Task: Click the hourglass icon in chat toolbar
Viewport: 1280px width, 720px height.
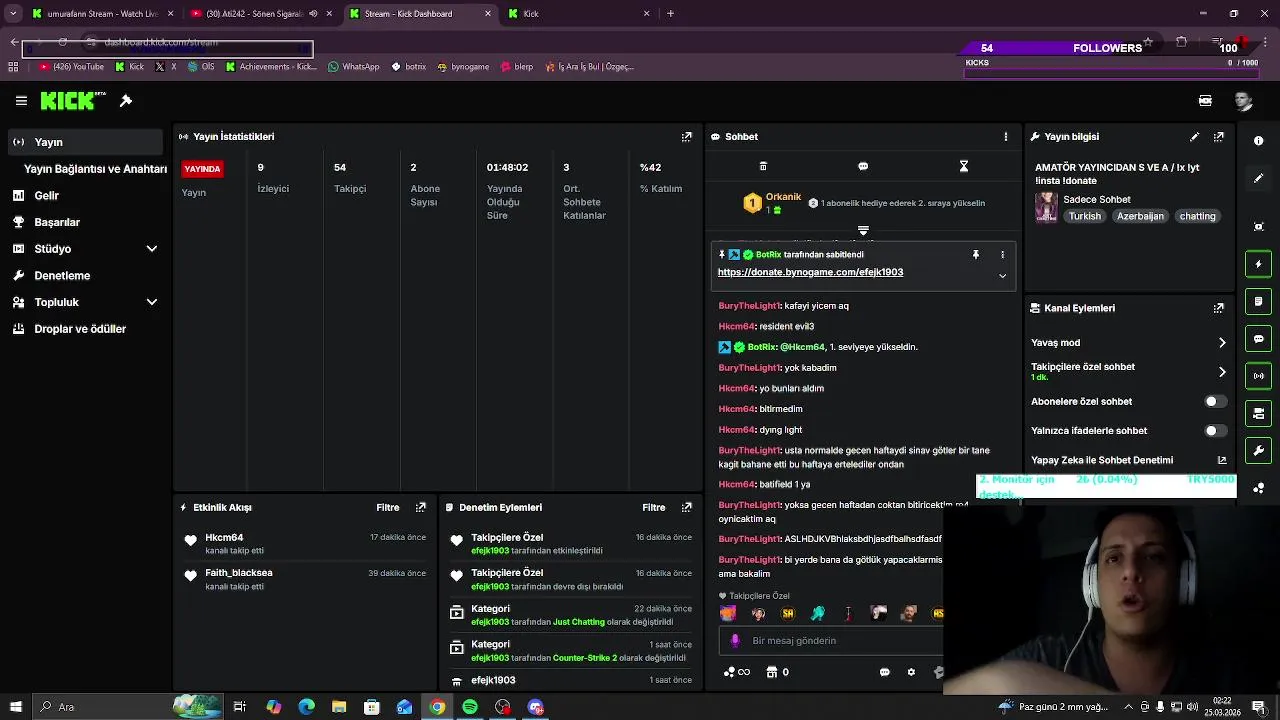Action: pyautogui.click(x=964, y=166)
